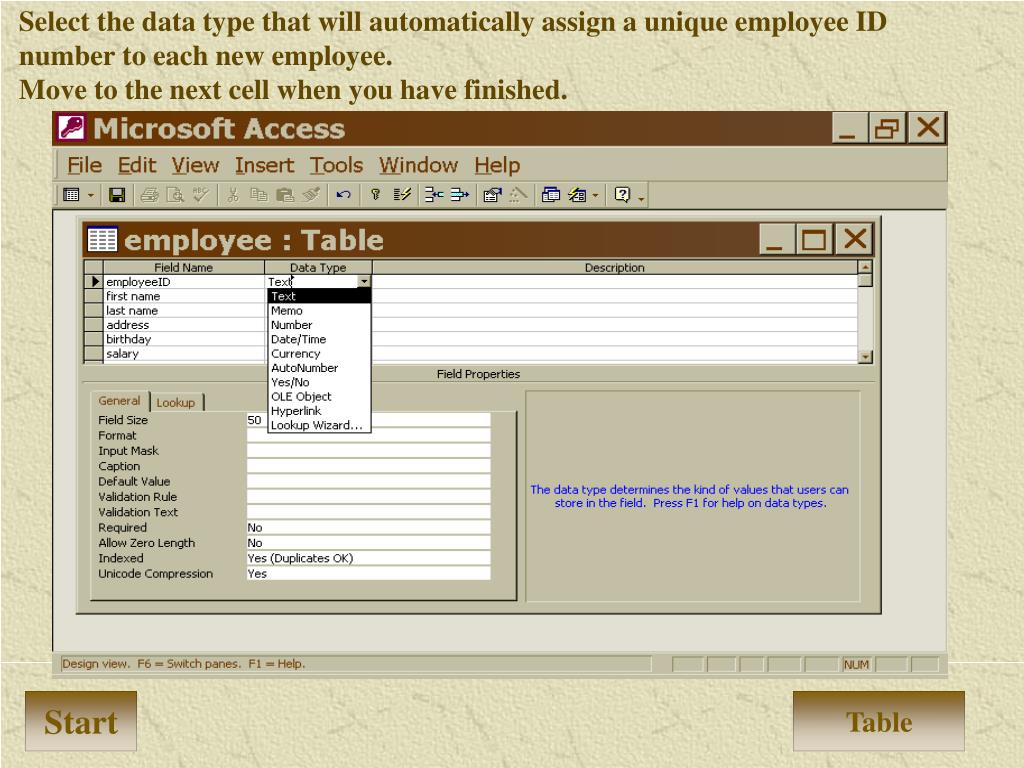Click the Indexed property value
Image resolution: width=1024 pixels, height=768 pixels.
[368, 558]
